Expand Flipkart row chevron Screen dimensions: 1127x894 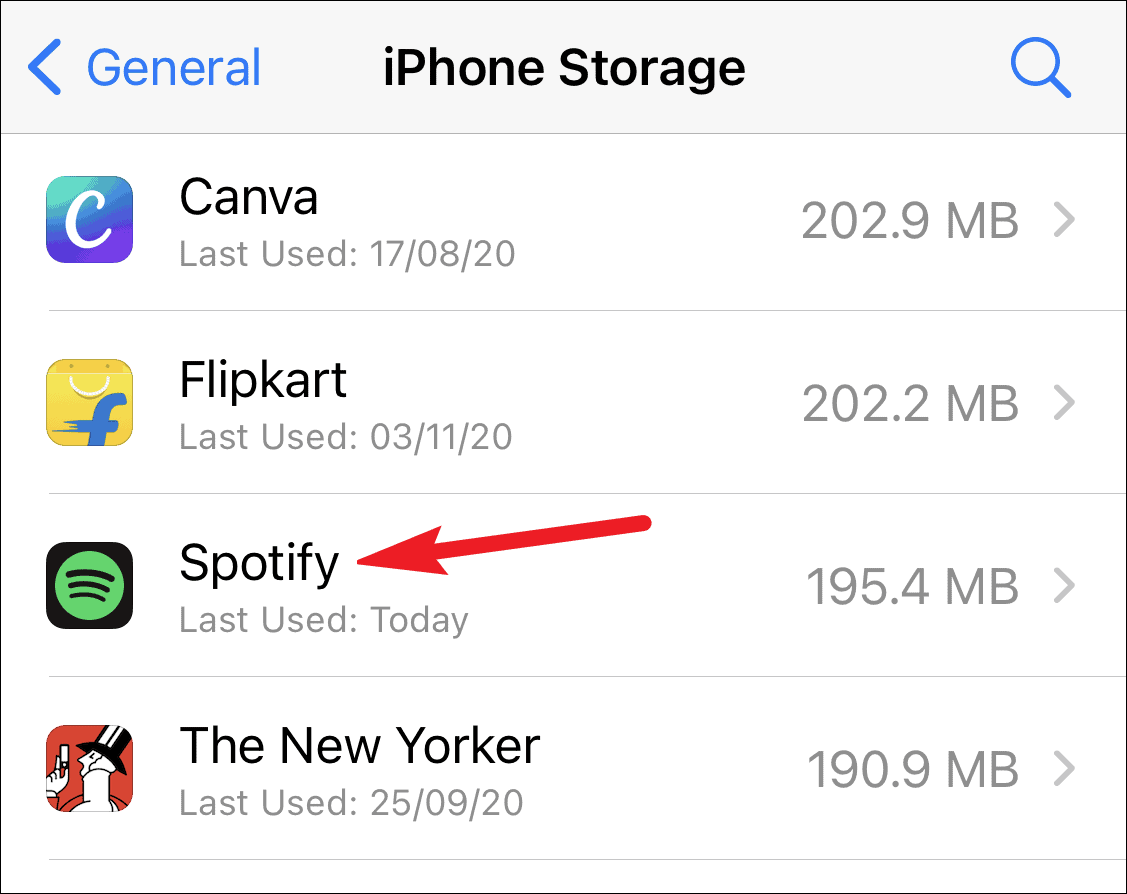1064,402
